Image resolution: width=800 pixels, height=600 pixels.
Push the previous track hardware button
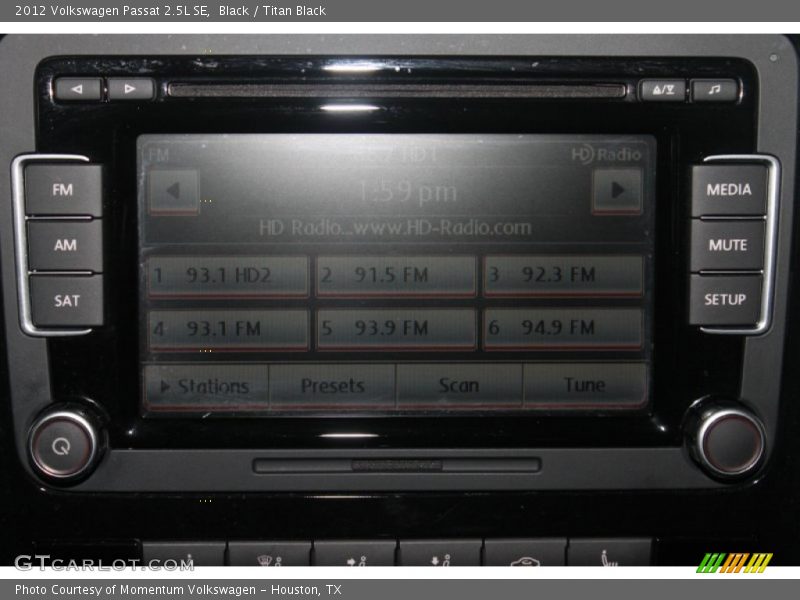pyautogui.click(x=78, y=89)
